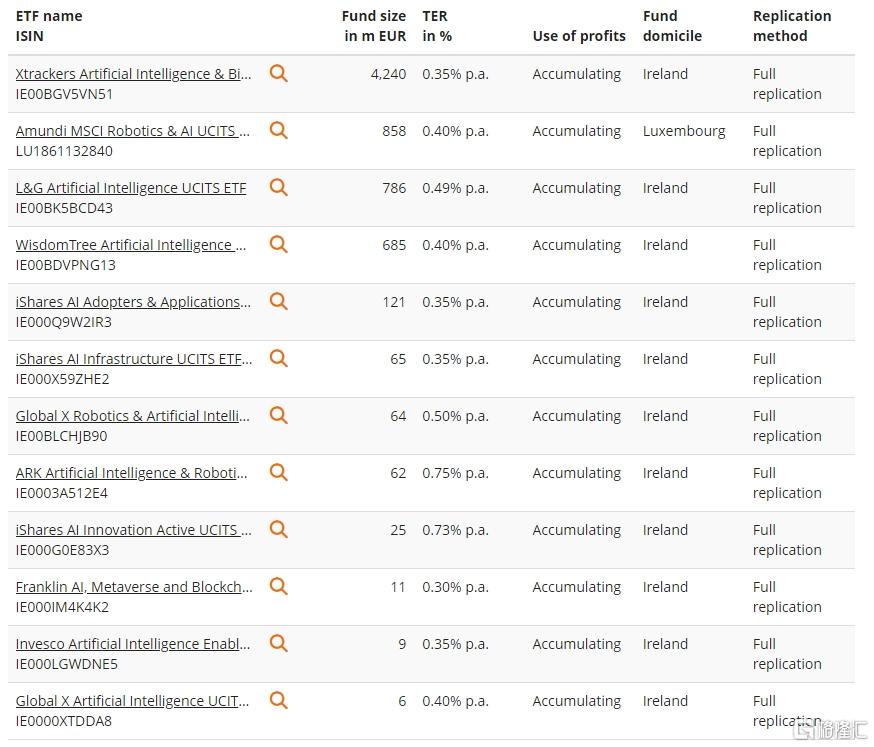Select ISIN IE000LGWDNE5
This screenshot has width=874, height=747.
(x=67, y=664)
